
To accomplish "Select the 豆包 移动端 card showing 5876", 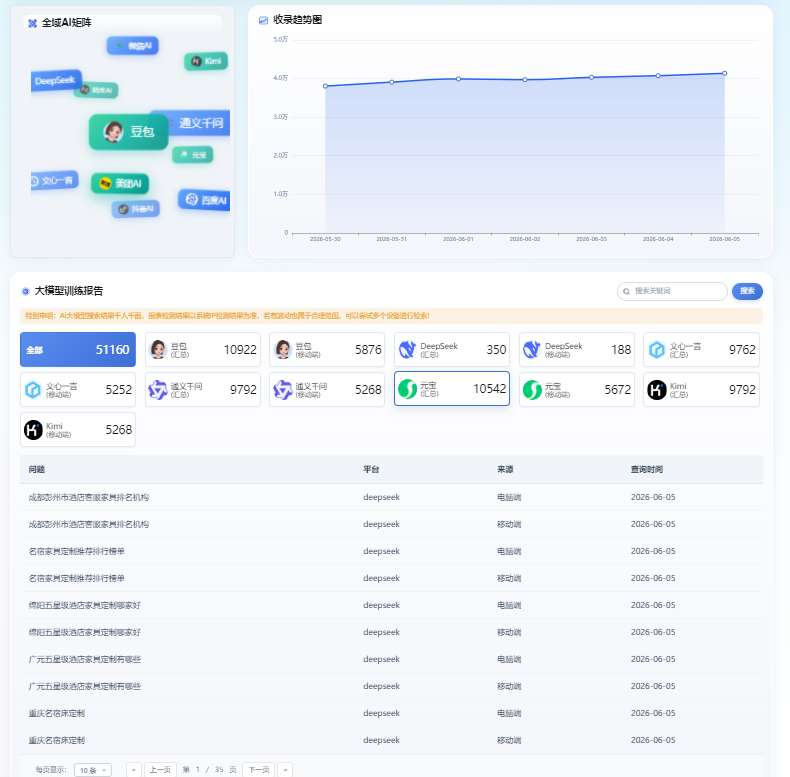I will tap(327, 350).
